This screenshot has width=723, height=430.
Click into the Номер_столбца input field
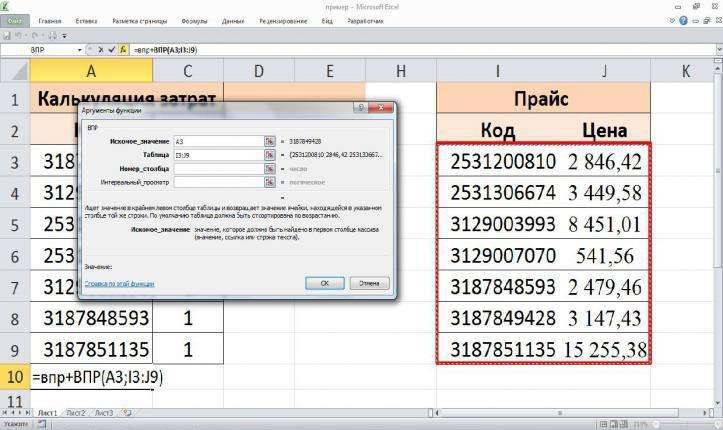coord(219,169)
